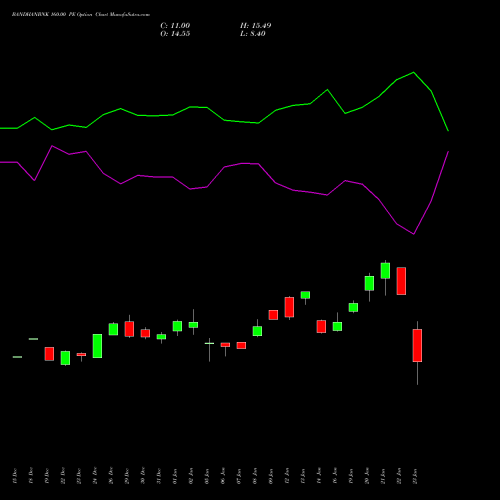Click the high value 'H: 15.49'
Image resolution: width=500 pixels, height=500 pixels.
point(255,26)
